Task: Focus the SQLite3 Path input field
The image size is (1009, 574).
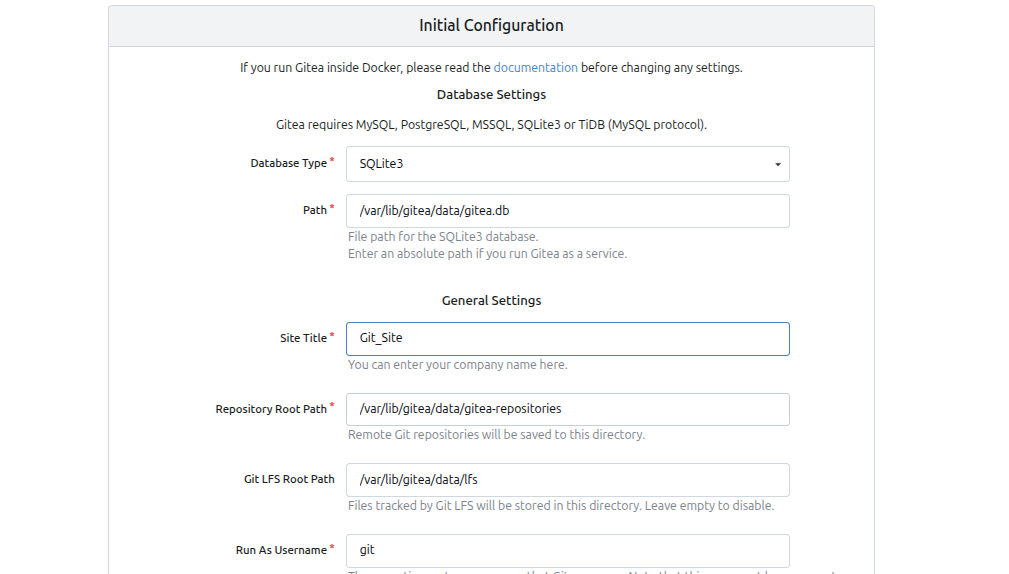Action: point(568,211)
